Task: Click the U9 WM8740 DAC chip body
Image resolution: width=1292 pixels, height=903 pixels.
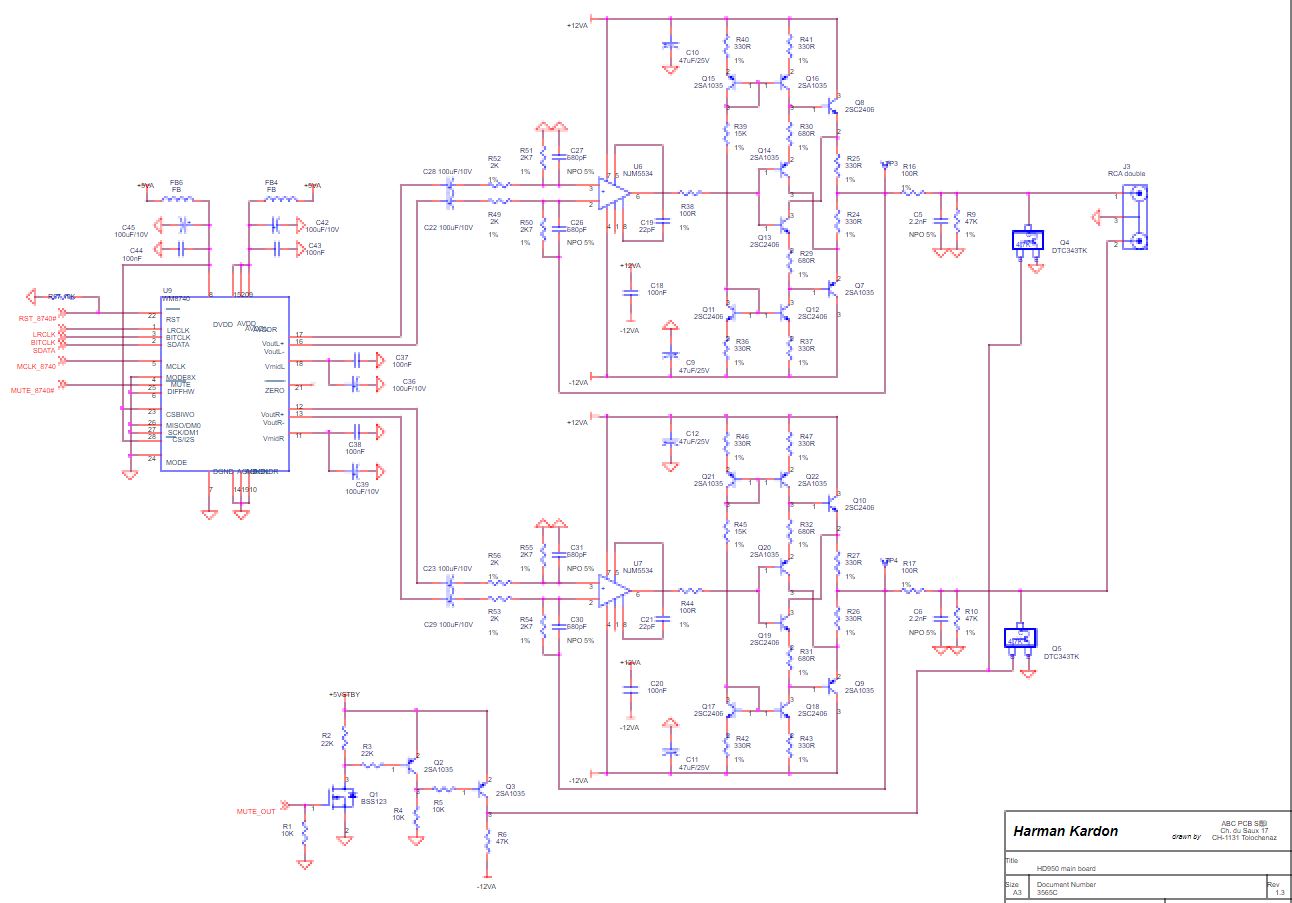Action: coord(225,383)
